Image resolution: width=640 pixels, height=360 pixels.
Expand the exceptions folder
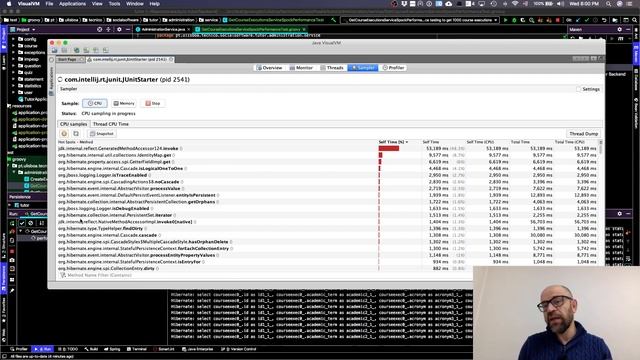(13, 52)
